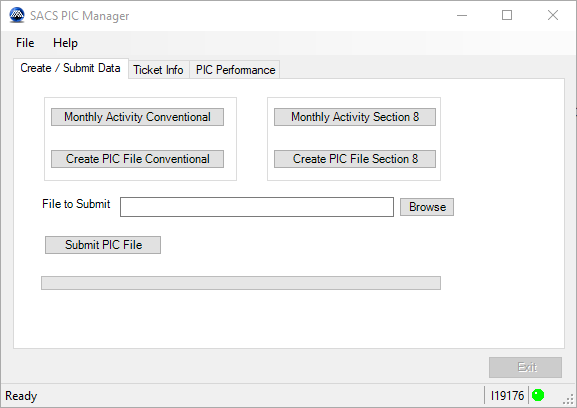Click the SACS PIC Manager app icon
Screen dimensions: 577x408
[x=17, y=15]
